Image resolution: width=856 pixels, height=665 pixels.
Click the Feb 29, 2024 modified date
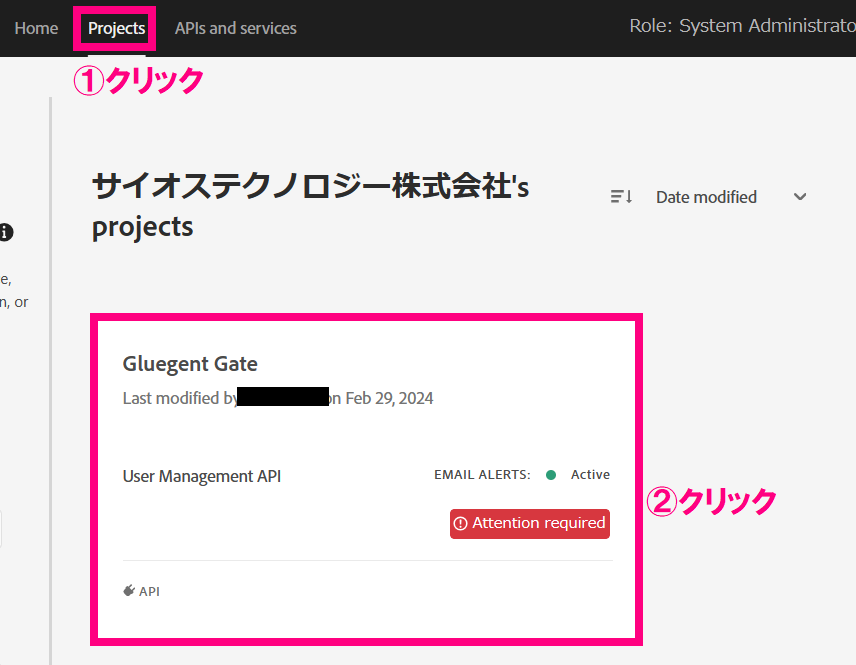pos(389,399)
